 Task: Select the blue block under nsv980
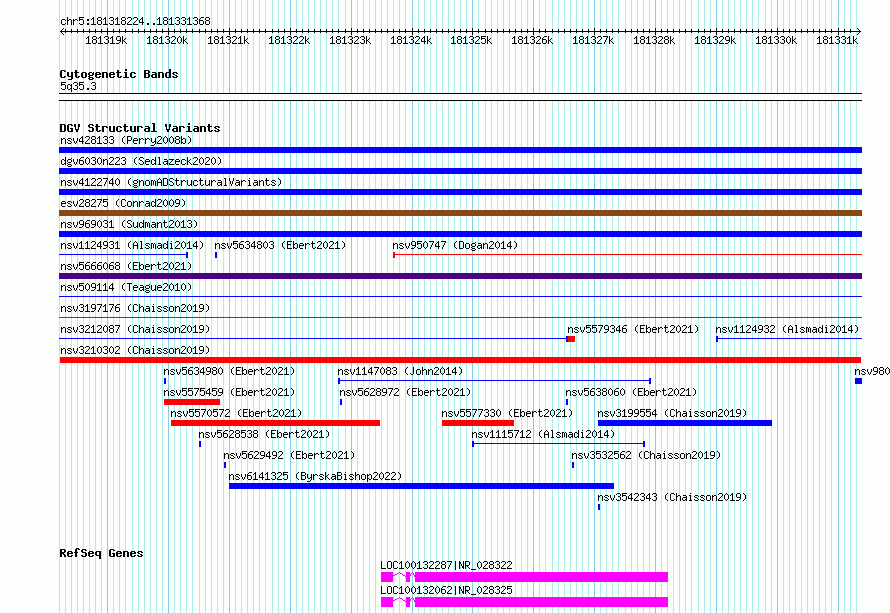click(x=858, y=381)
